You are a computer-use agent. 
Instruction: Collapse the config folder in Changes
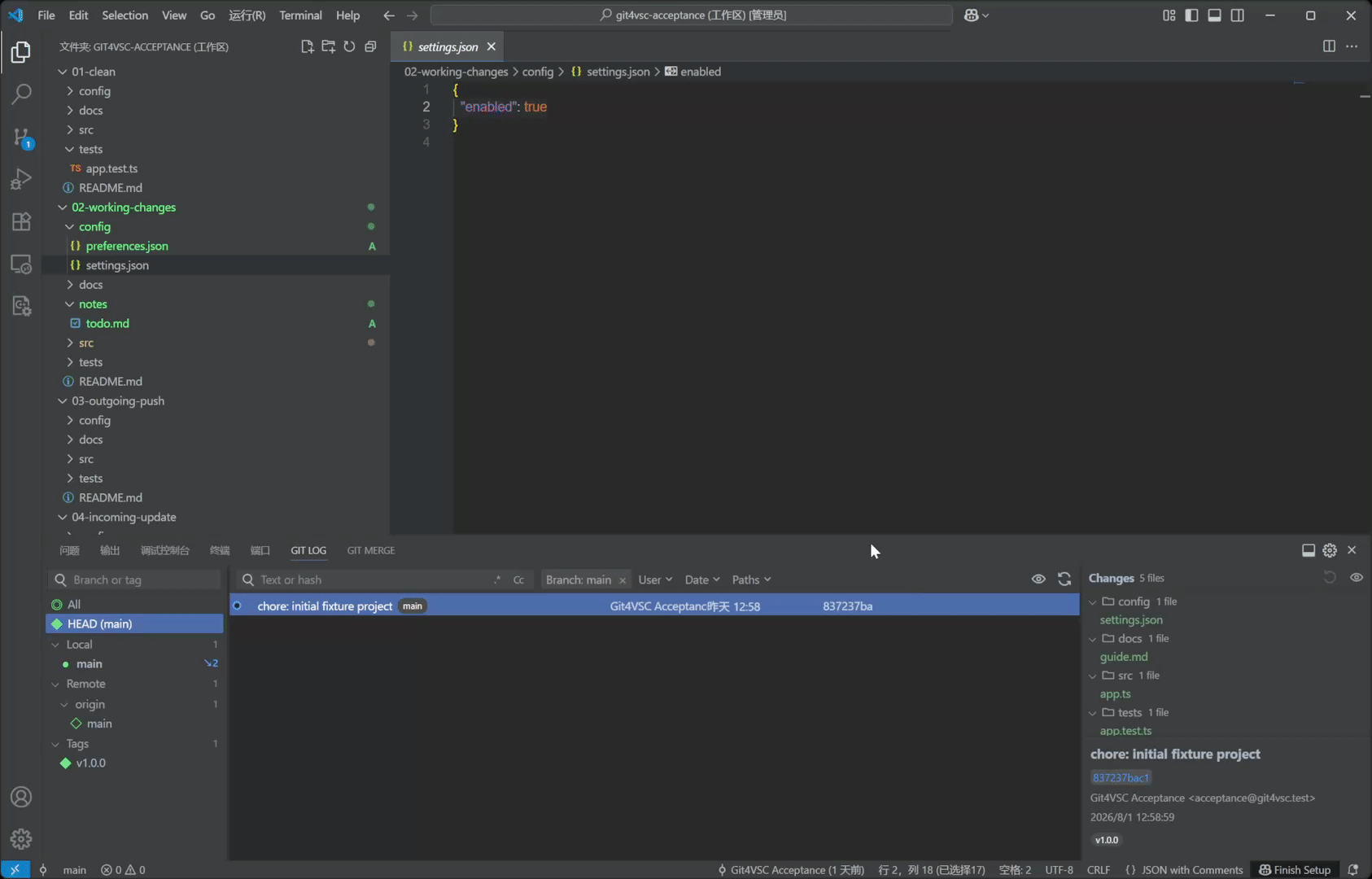[x=1093, y=602]
